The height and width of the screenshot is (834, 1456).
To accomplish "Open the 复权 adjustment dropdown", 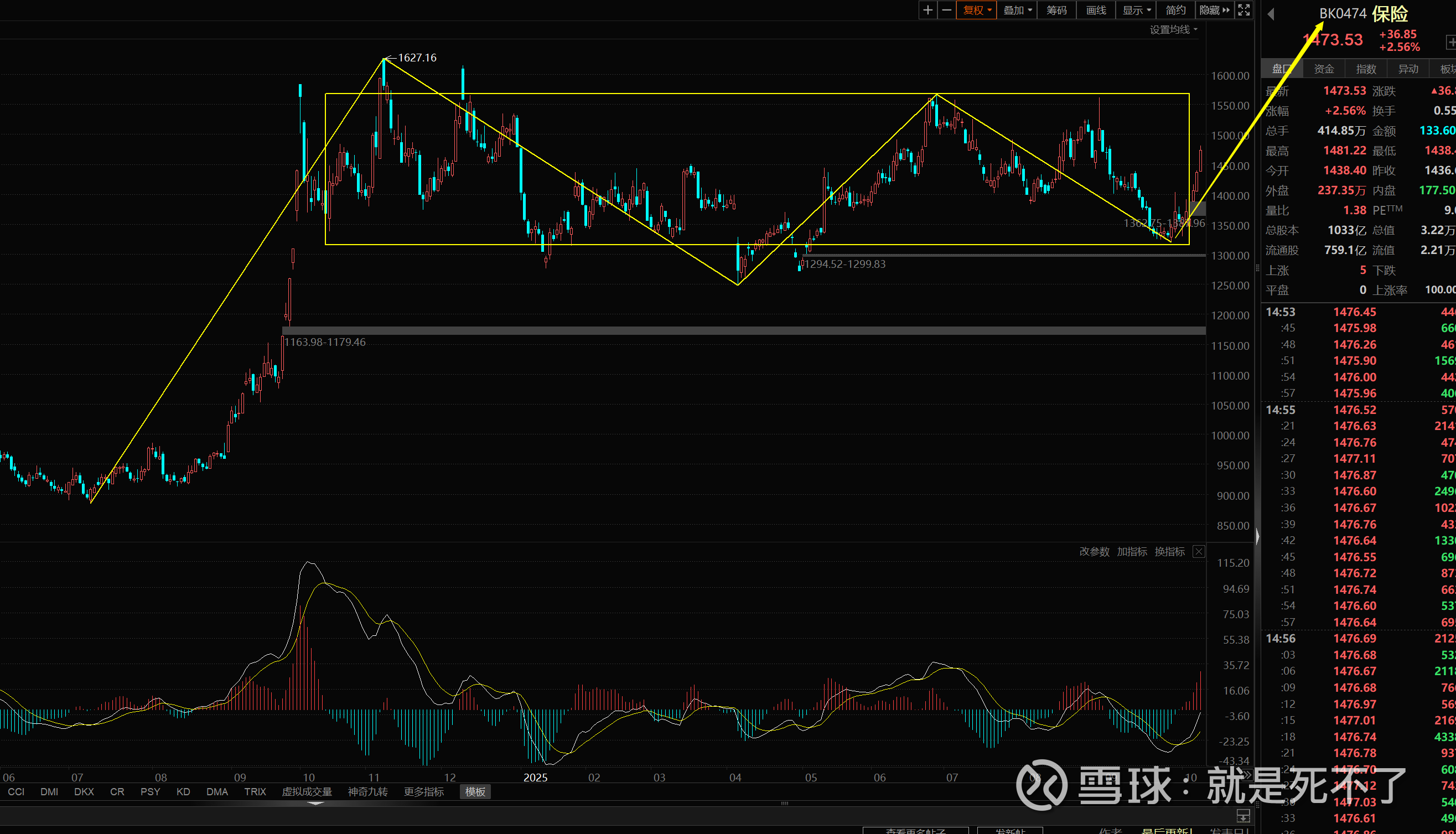I will (977, 10).
